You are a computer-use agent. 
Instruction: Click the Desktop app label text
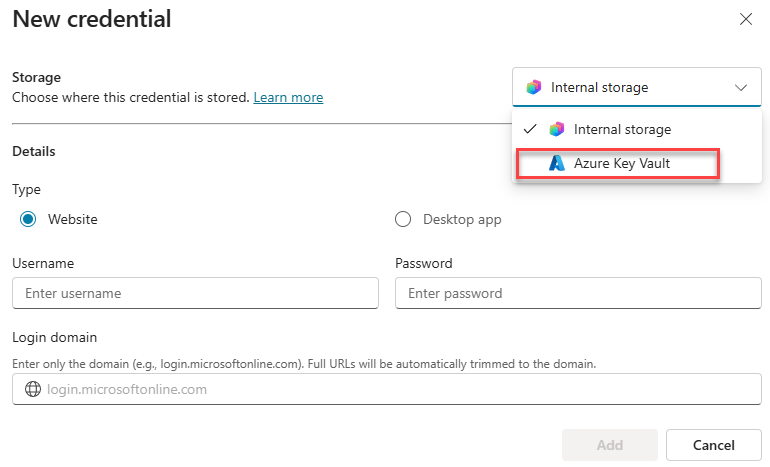[462, 219]
